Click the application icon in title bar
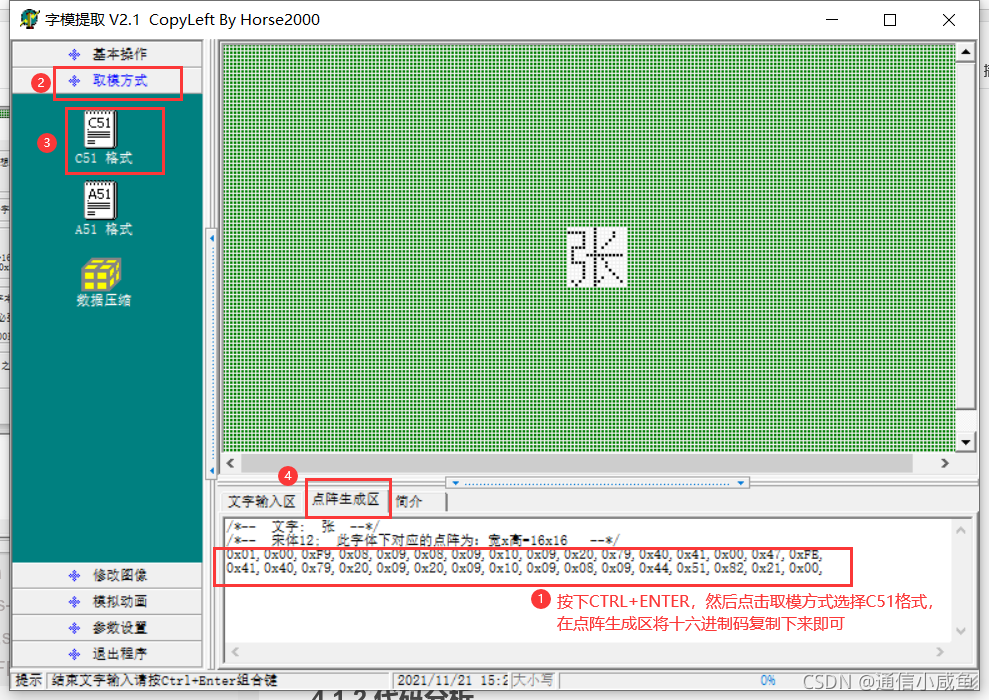Screen dimensions: 989x700 pyautogui.click(x=30, y=20)
